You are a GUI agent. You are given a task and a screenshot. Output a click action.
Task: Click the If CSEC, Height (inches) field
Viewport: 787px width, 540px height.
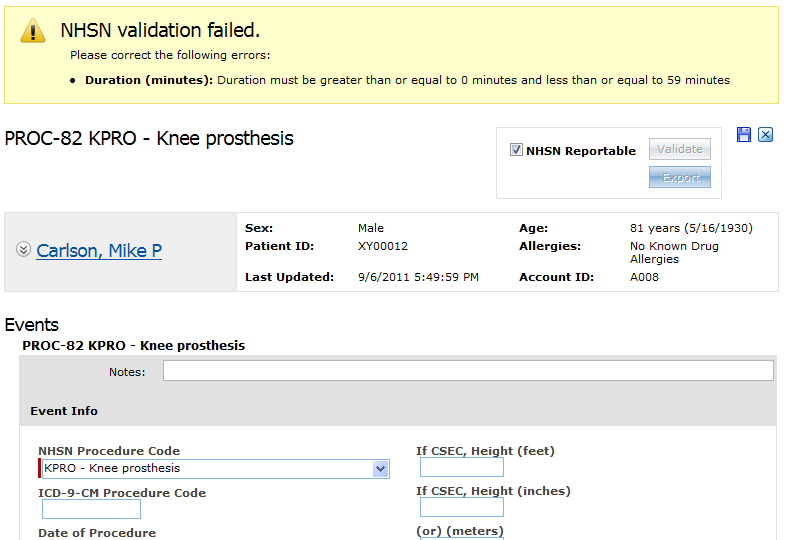point(462,507)
